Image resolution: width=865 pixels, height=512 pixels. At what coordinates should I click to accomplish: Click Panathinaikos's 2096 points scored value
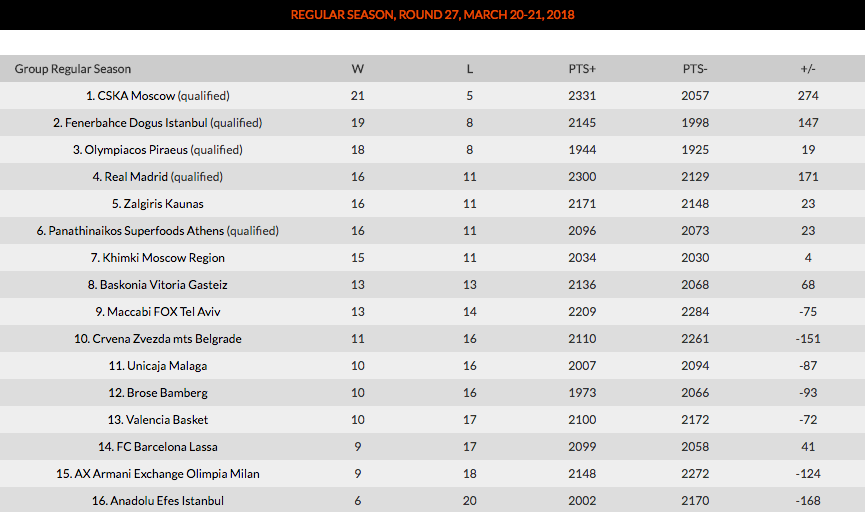(582, 231)
